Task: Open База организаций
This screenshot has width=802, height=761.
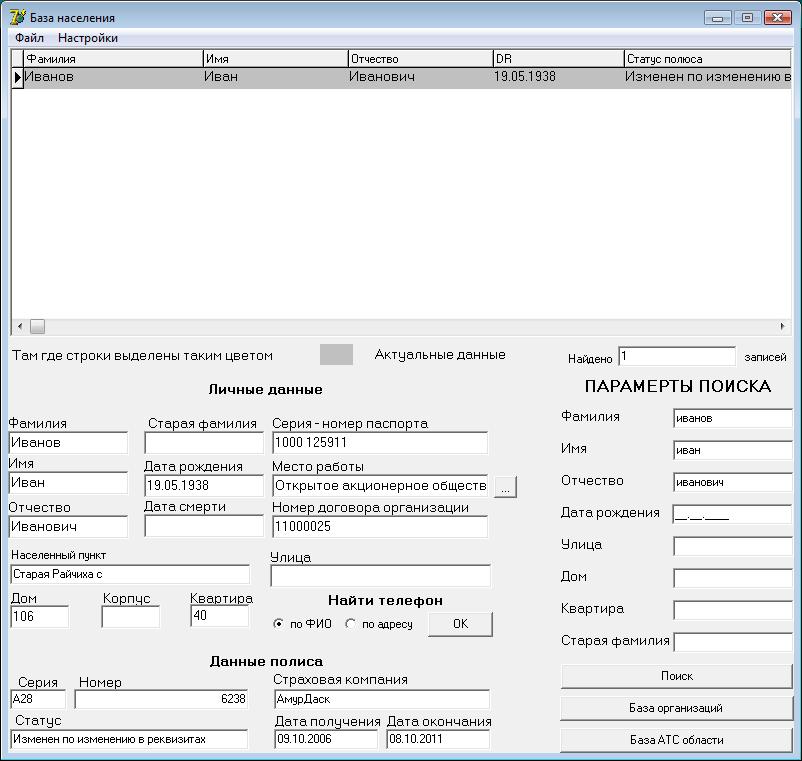Action: [x=676, y=708]
